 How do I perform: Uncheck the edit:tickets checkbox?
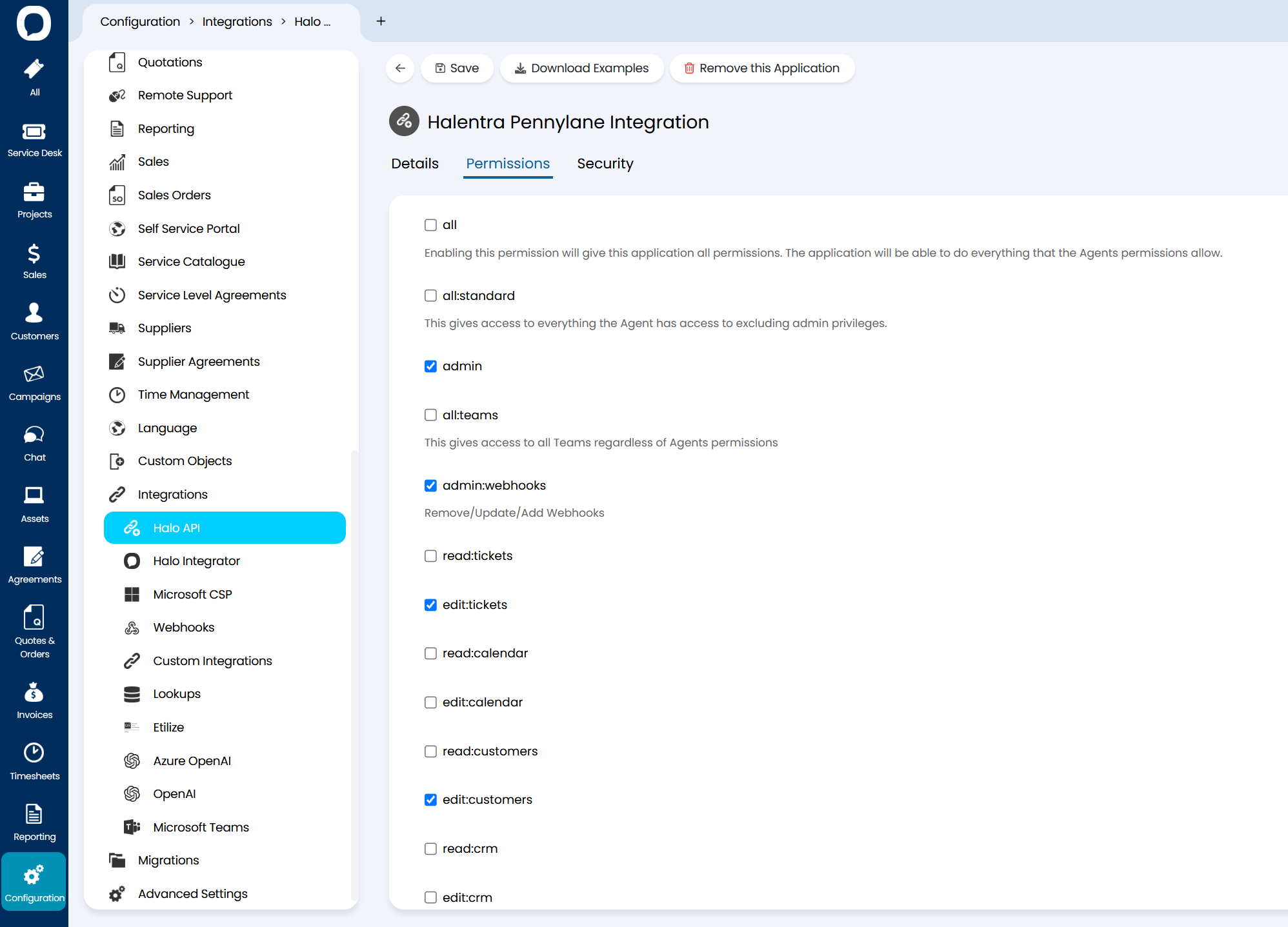tap(430, 605)
